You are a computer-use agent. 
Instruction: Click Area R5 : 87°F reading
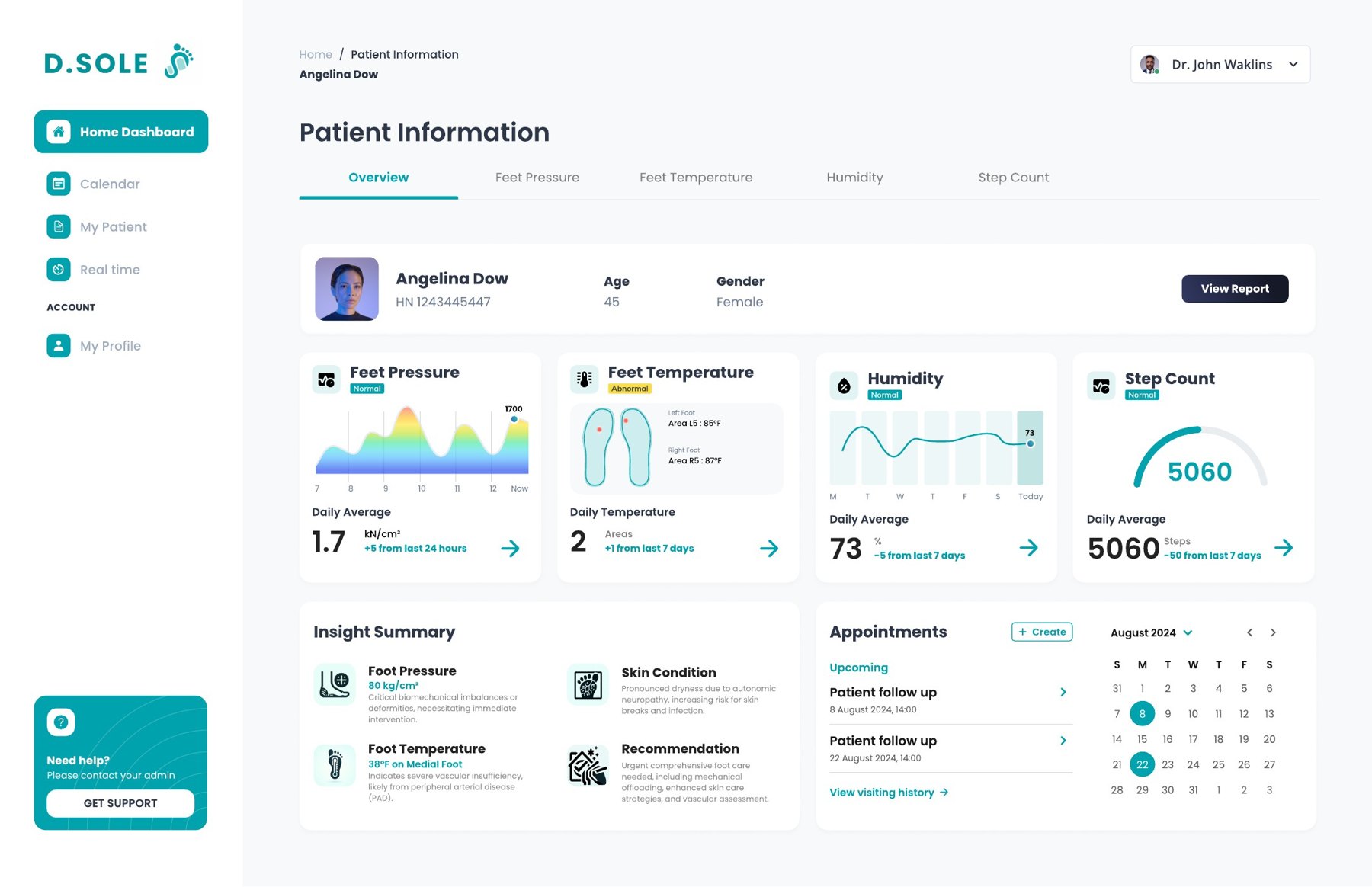click(x=695, y=460)
